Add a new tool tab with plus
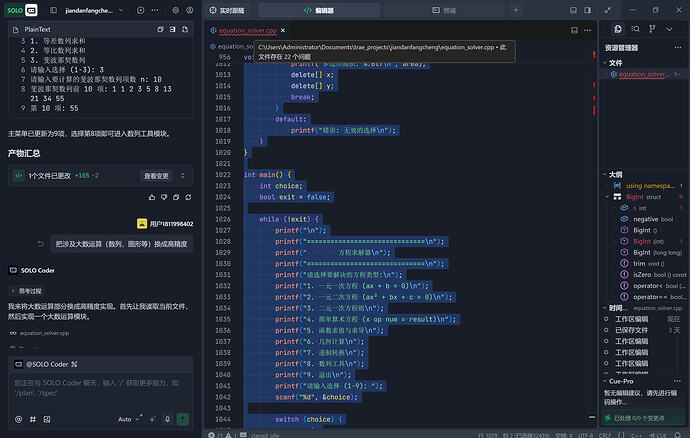Viewport: 690px width, 438px height. [515, 10]
